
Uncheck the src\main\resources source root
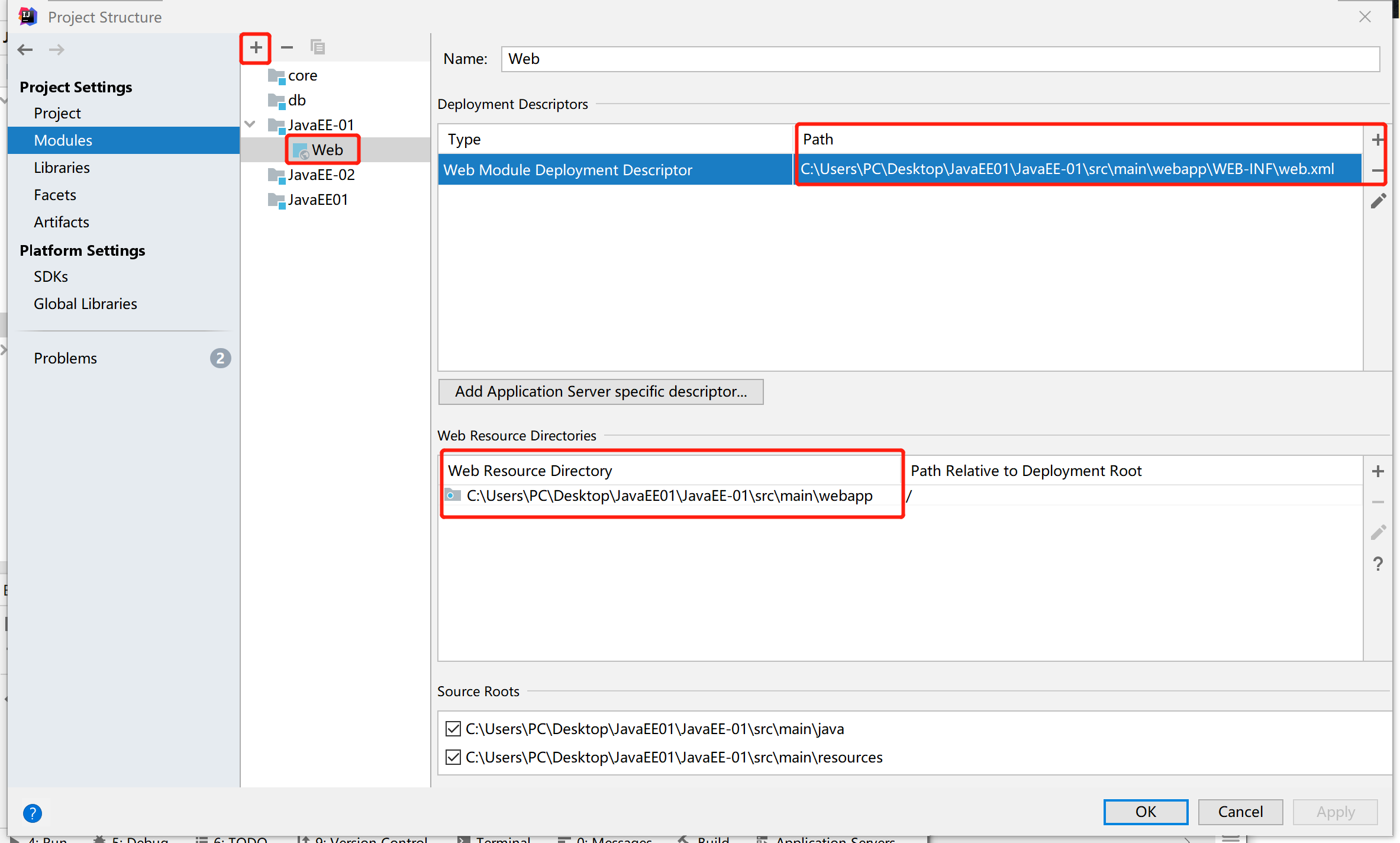pos(453,757)
